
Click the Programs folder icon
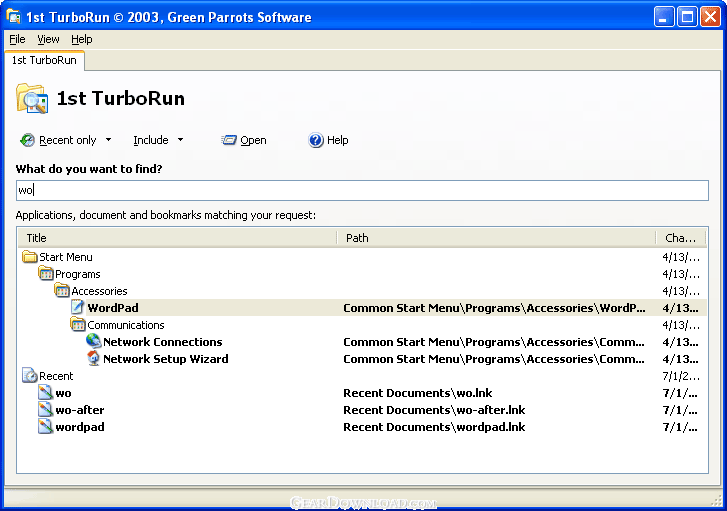click(46, 274)
